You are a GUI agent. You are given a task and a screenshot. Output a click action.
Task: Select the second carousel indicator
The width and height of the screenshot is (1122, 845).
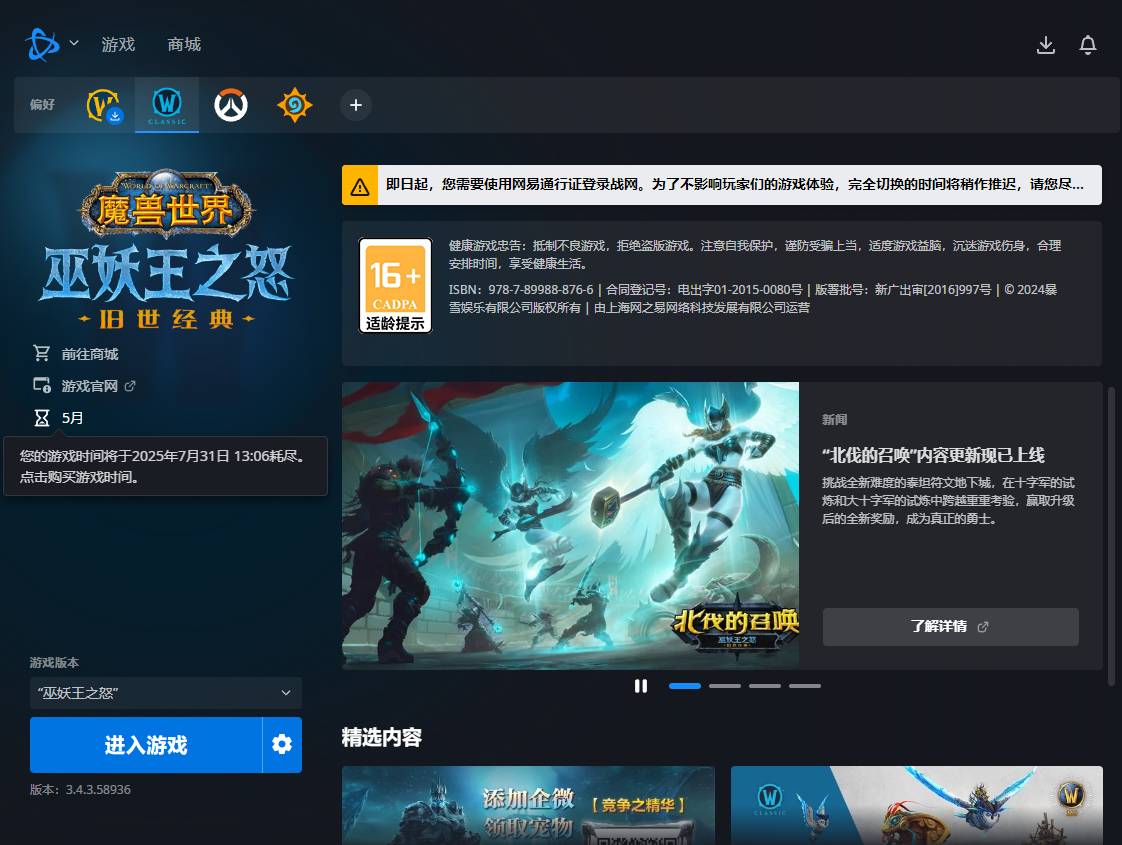pos(725,686)
